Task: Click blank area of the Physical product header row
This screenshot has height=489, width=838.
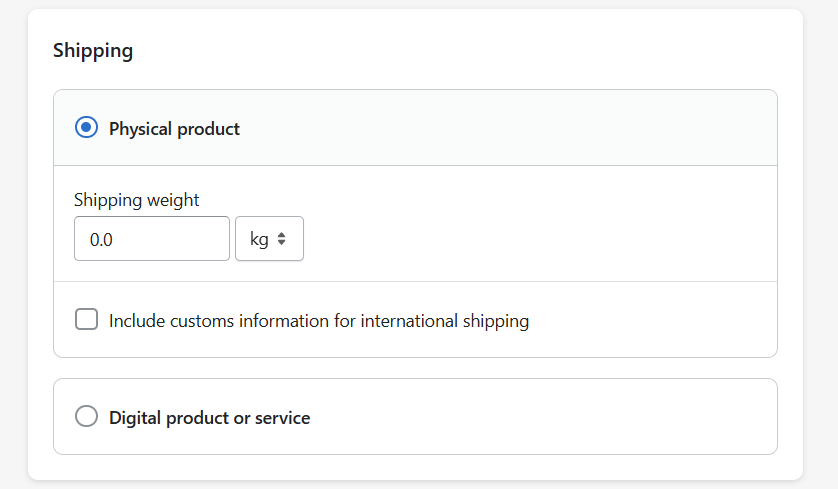Action: (x=508, y=128)
